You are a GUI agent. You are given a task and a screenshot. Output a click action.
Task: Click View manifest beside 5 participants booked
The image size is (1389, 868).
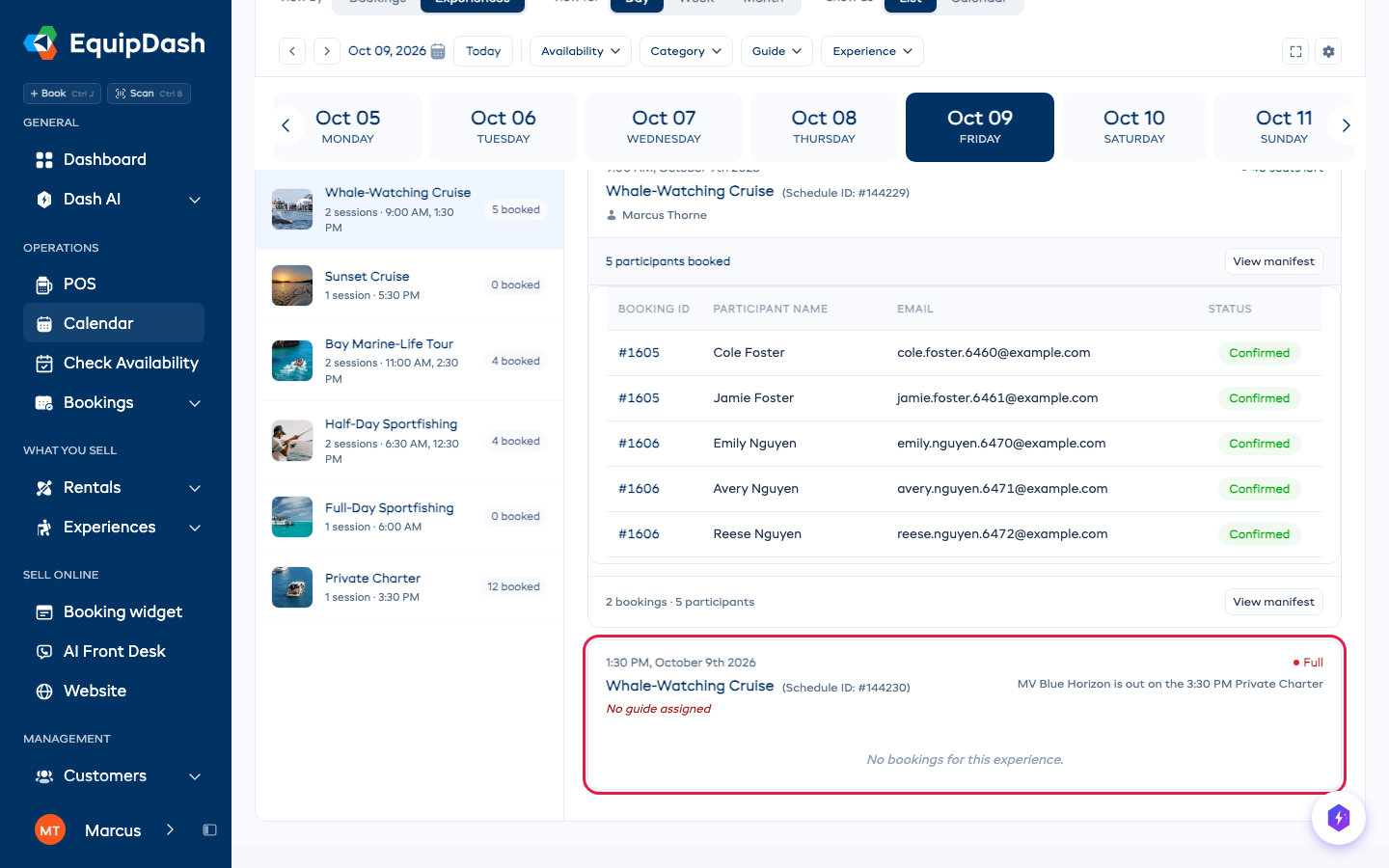pyautogui.click(x=1273, y=261)
